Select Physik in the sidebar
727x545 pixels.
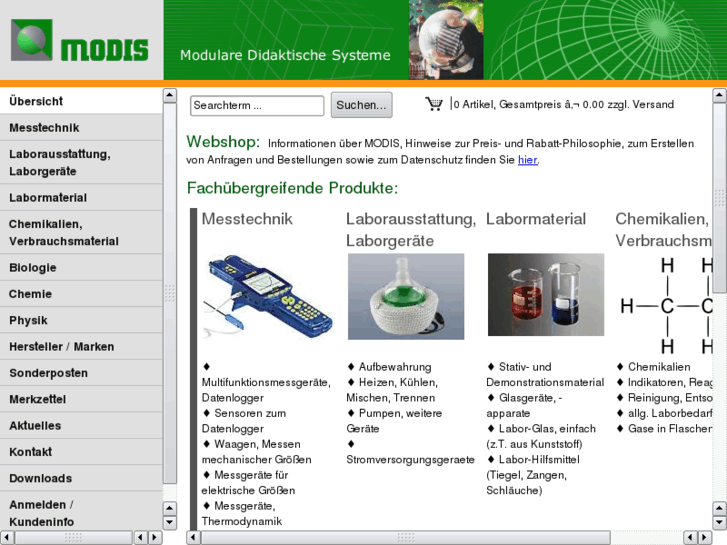pos(81,320)
